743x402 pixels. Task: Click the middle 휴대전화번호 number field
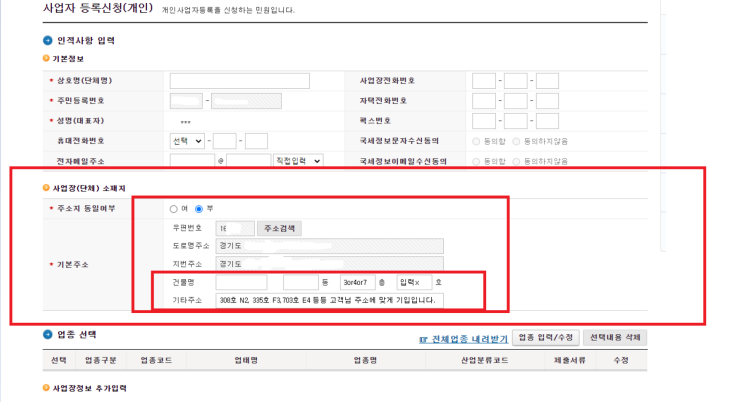[225, 141]
